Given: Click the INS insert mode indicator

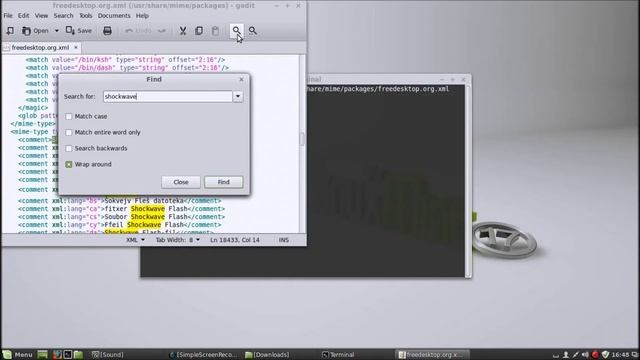Looking at the screenshot, I should [284, 240].
